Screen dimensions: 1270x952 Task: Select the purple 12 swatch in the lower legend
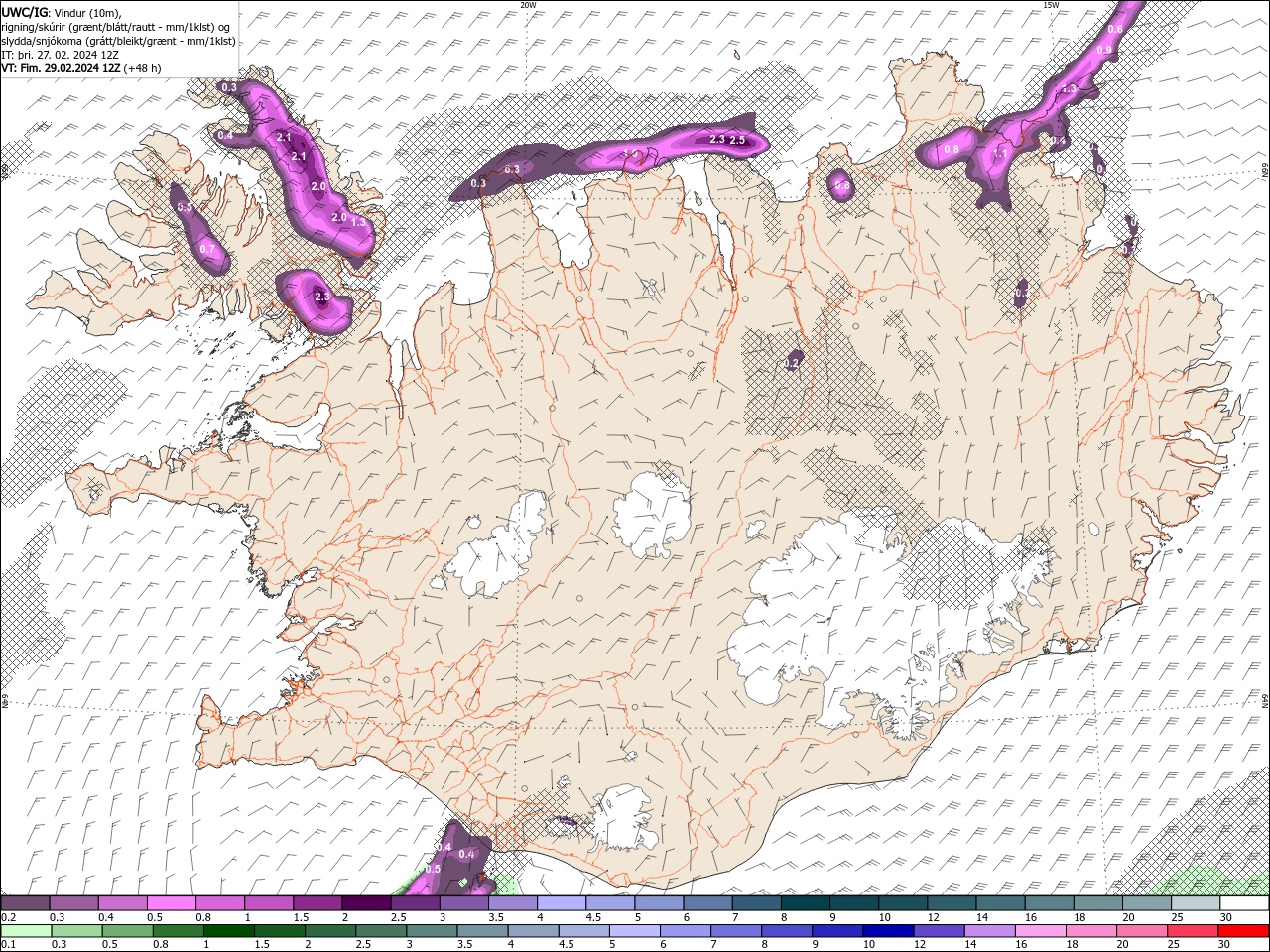coord(939,931)
